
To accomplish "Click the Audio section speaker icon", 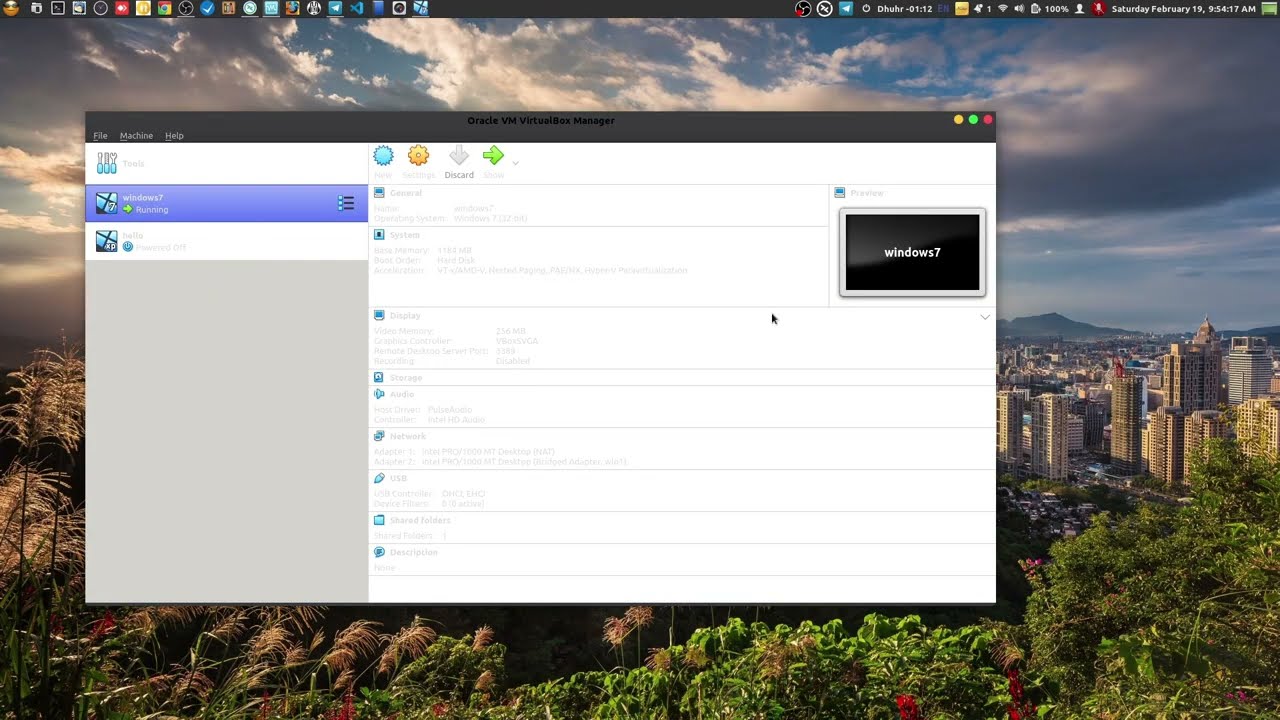I will tap(379, 394).
